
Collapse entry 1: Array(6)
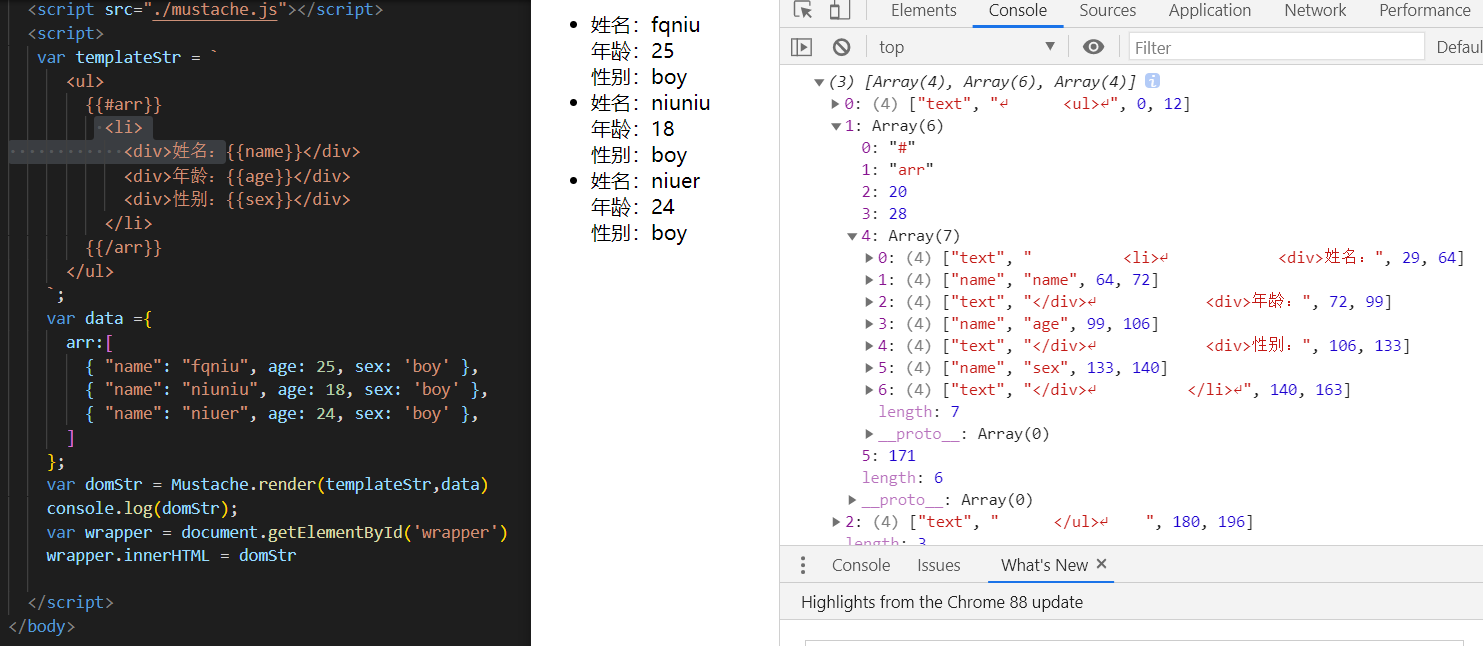836,126
